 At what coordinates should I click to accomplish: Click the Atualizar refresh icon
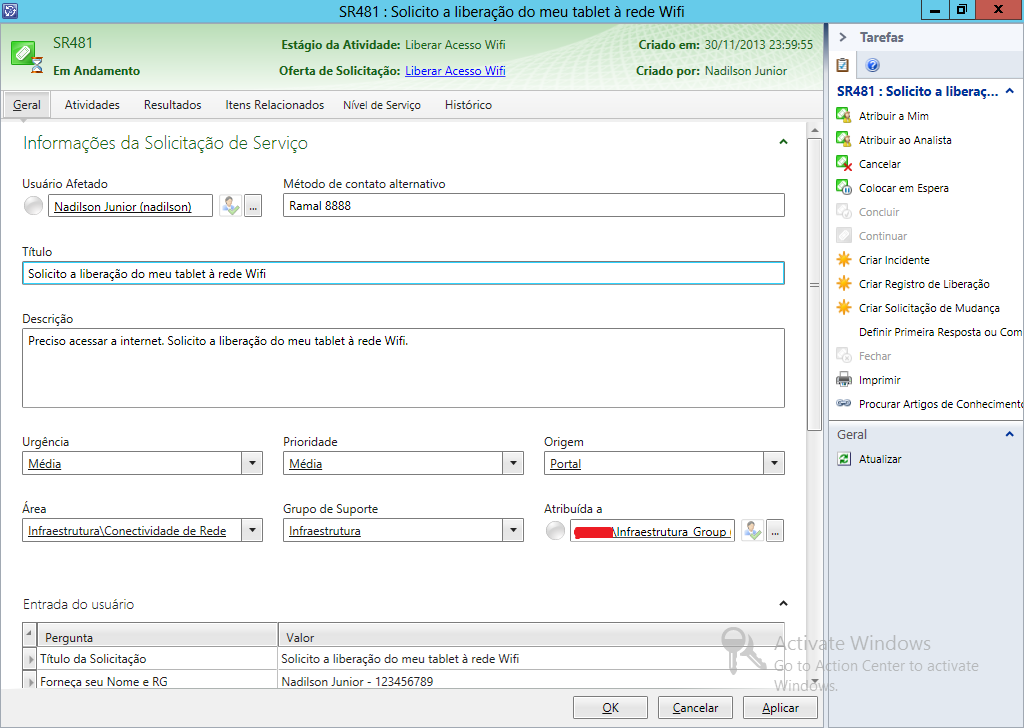844,459
